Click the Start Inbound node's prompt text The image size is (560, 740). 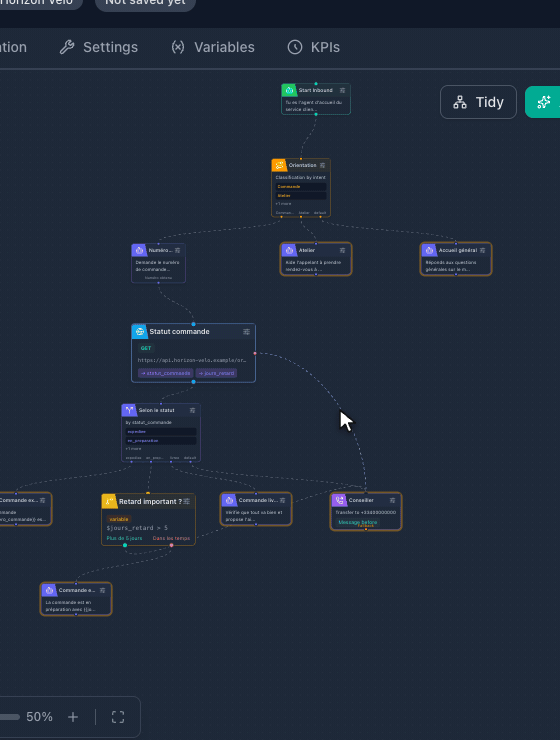tap(314, 106)
